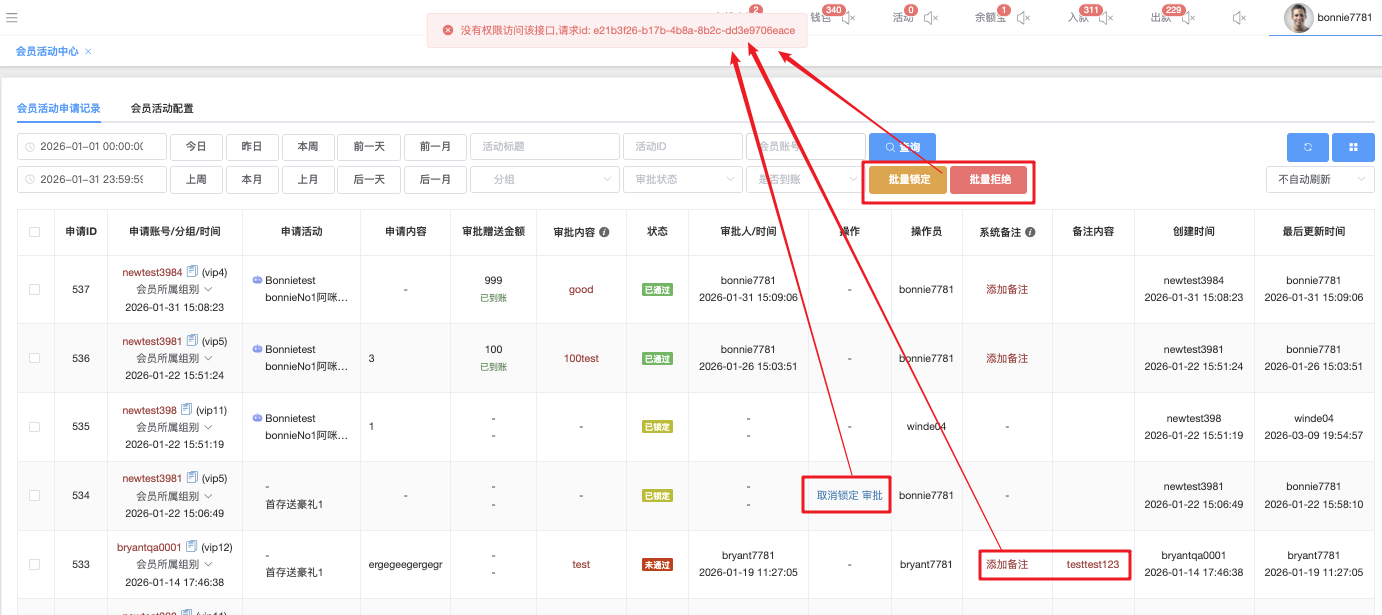Click the blue refresh icon button

point(1307,147)
